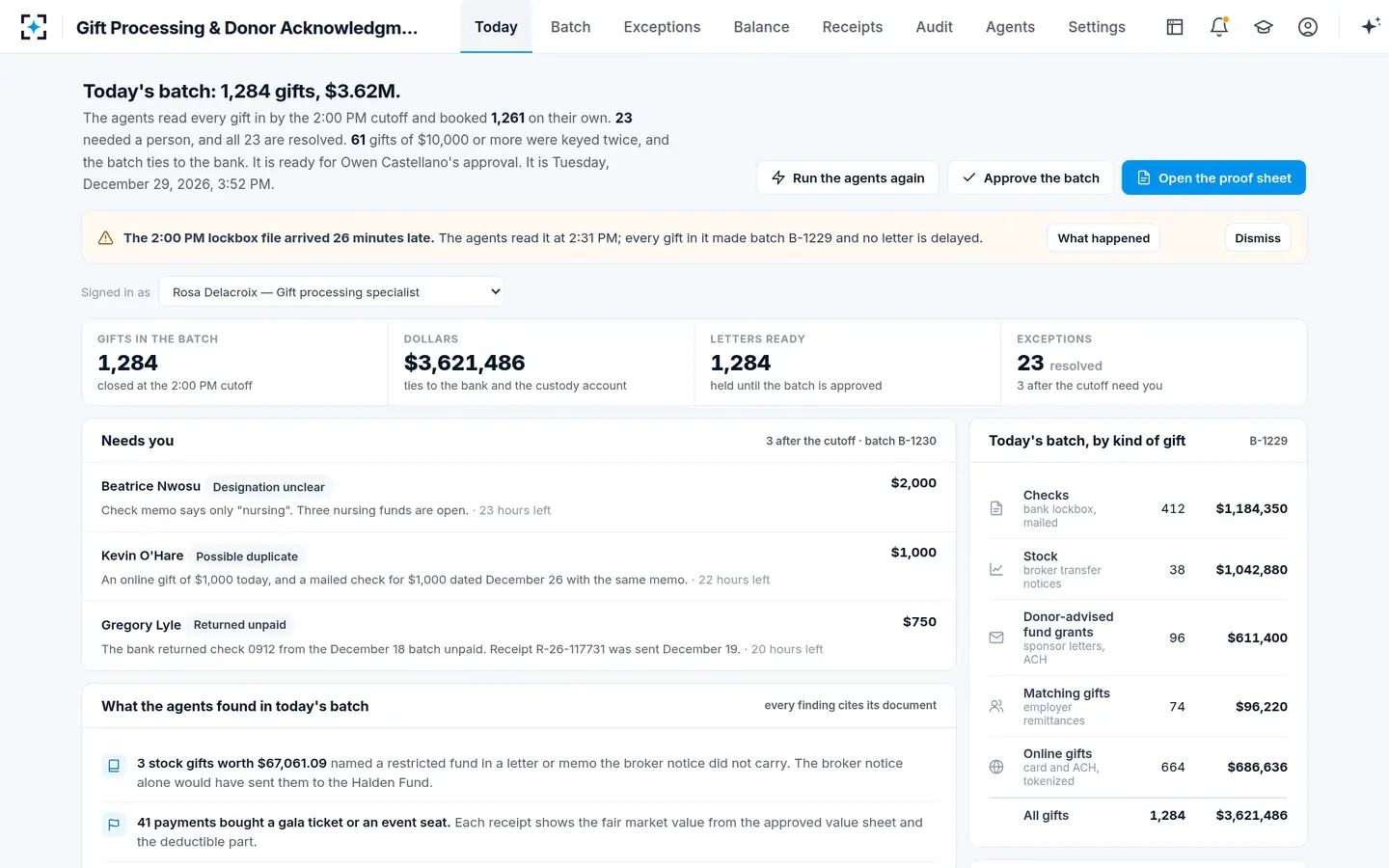The image size is (1389, 868).
Task: Click the flag icon beside gala ticket finding
Action: click(x=114, y=825)
